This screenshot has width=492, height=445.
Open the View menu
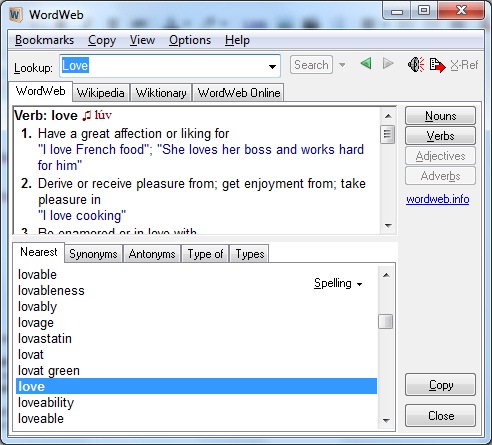142,40
